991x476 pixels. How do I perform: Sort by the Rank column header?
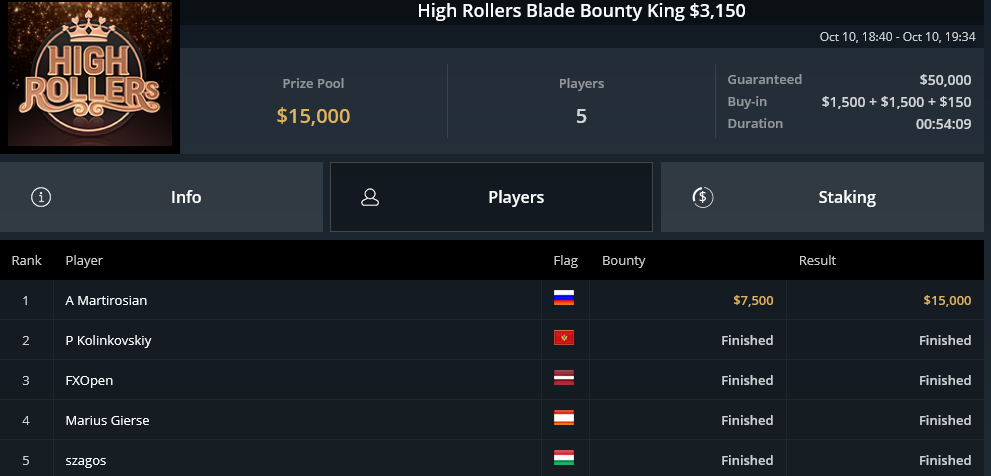click(x=27, y=260)
